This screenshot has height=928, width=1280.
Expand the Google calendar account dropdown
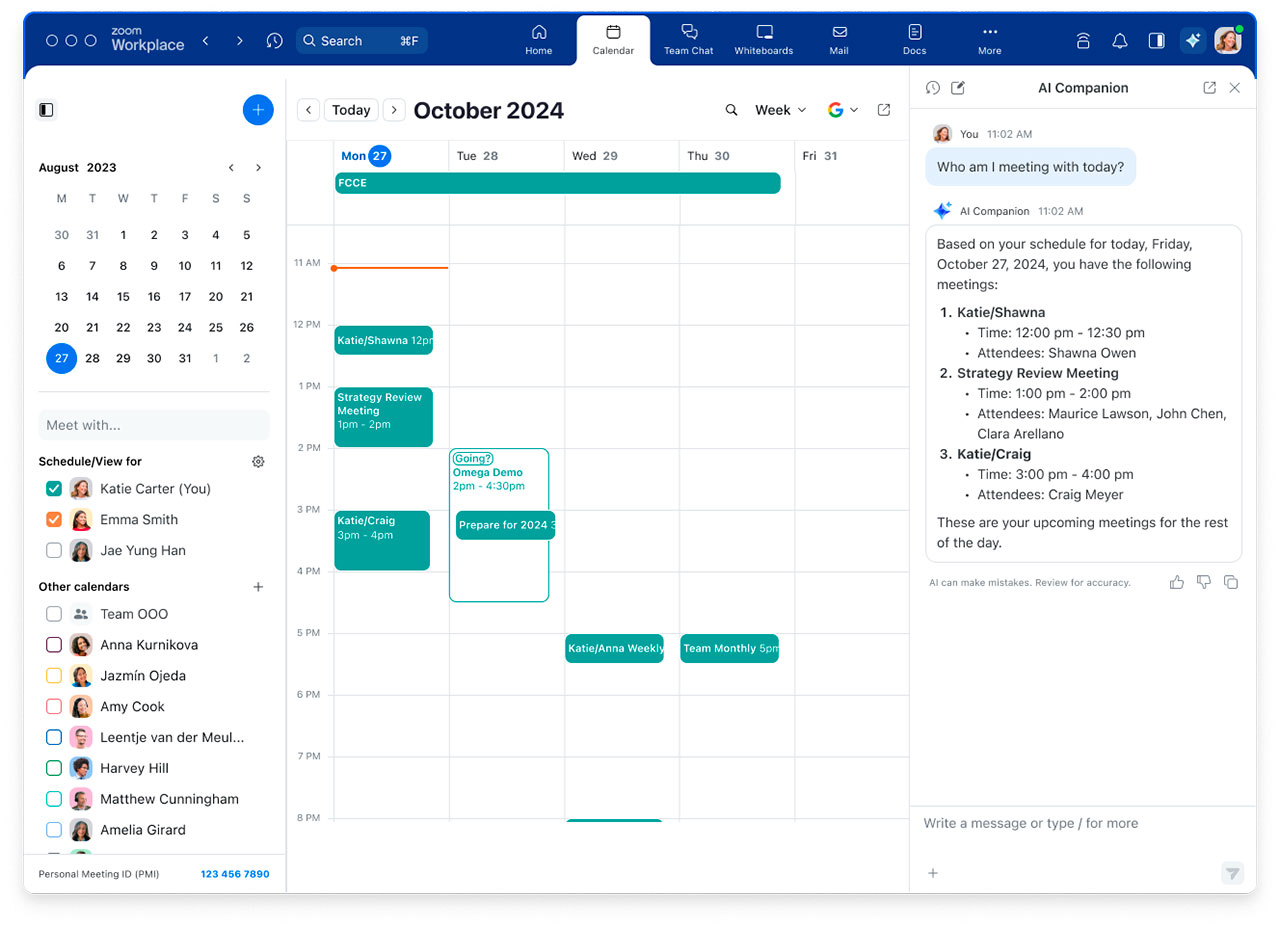[x=843, y=110]
